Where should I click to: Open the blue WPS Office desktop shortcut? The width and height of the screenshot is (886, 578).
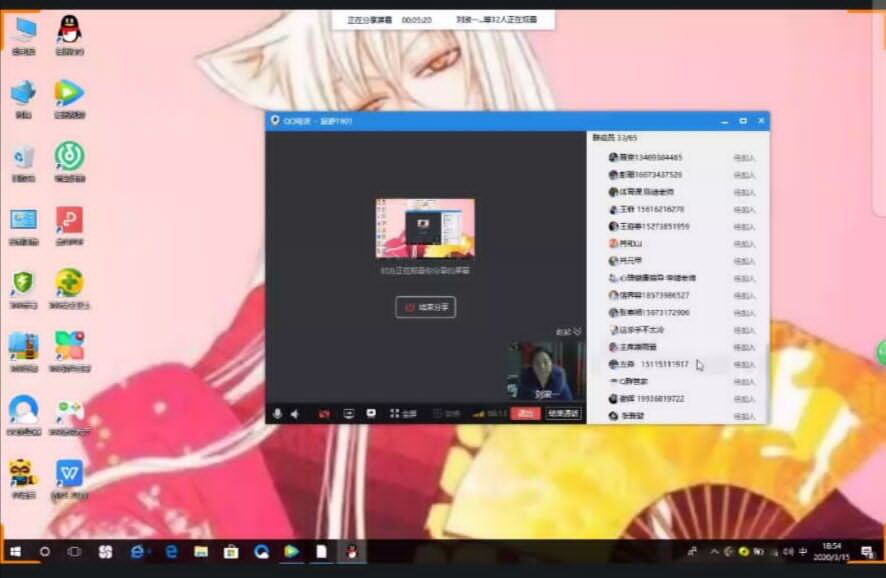[70, 479]
